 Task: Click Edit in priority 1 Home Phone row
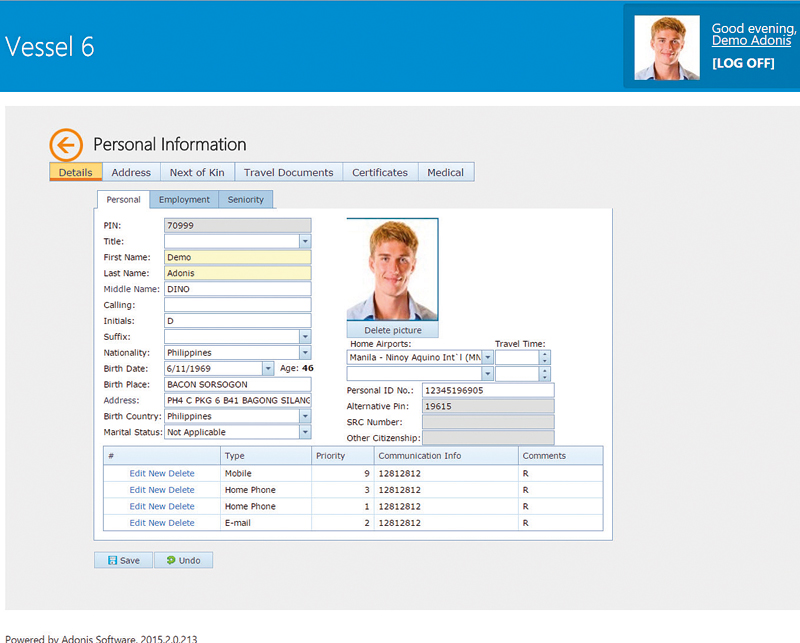pos(137,506)
